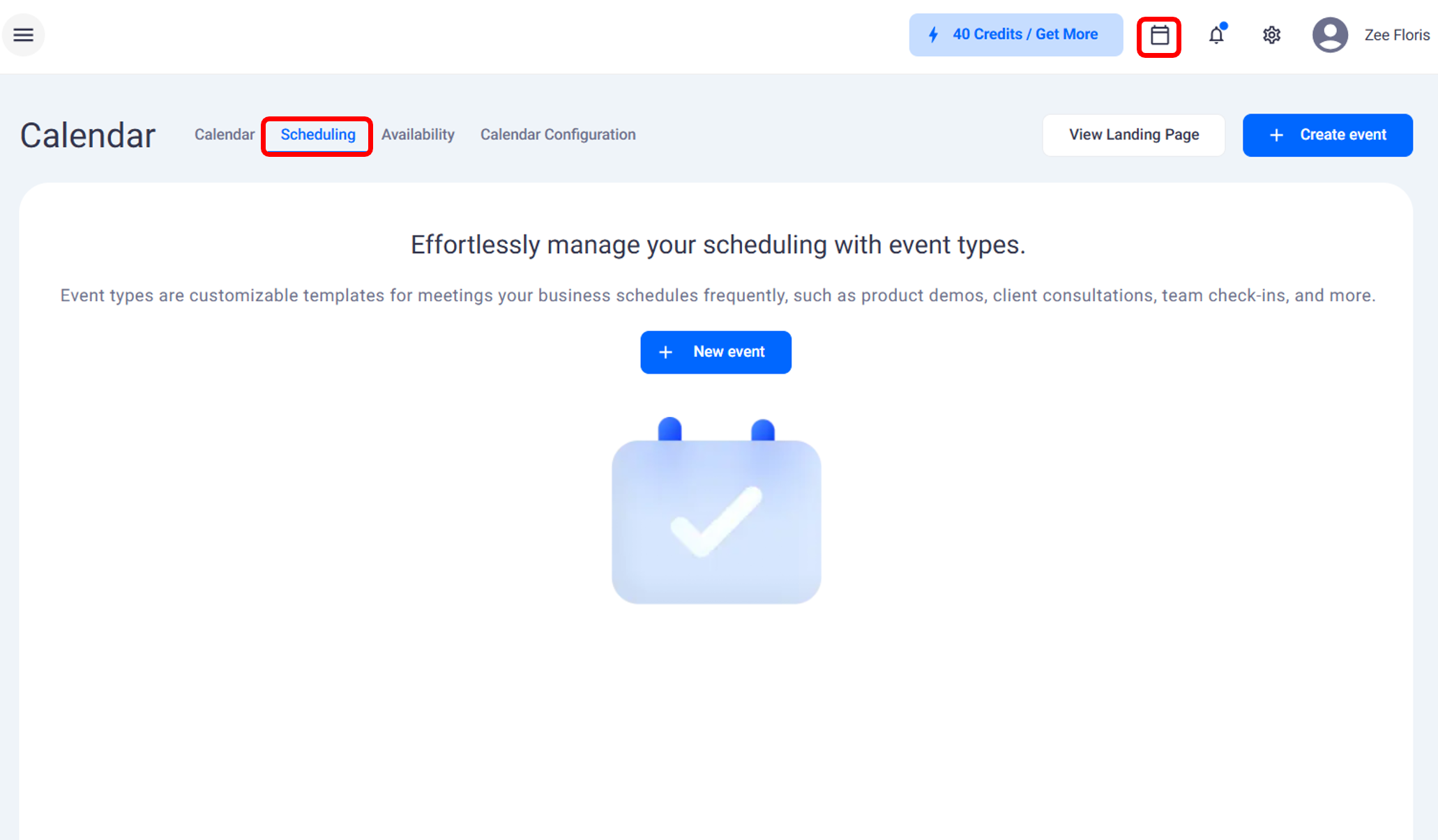Click the plus icon on New event

(x=666, y=353)
